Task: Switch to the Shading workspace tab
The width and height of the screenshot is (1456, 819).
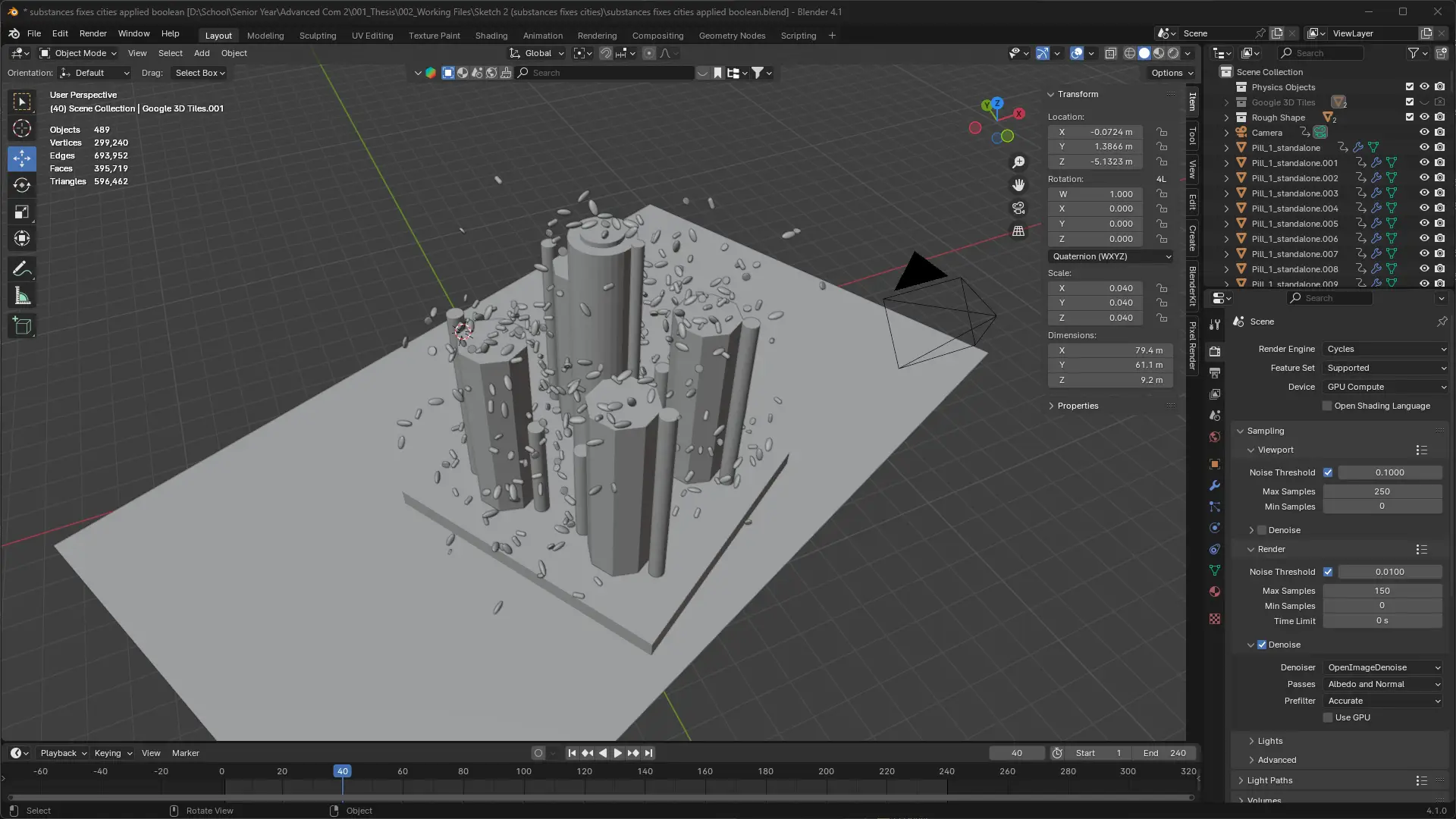Action: (491, 36)
